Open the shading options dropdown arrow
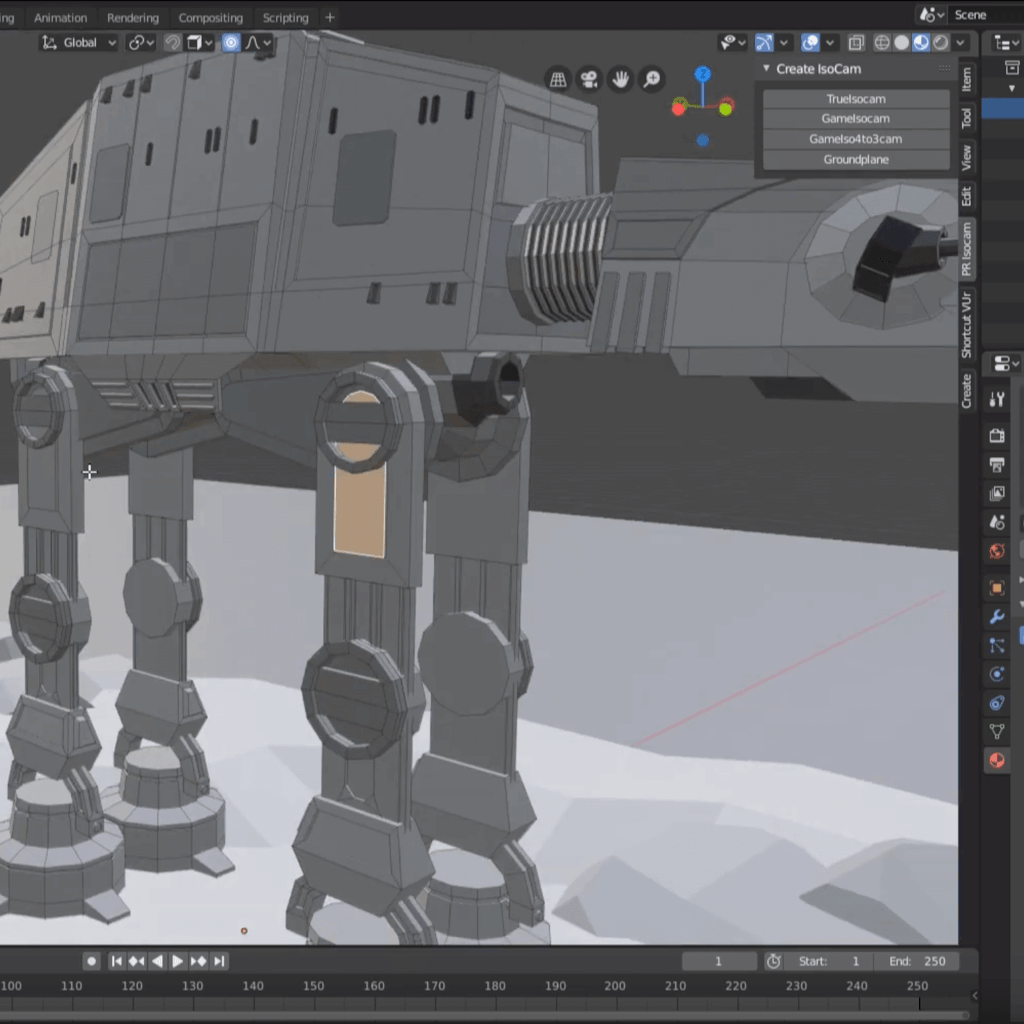The width and height of the screenshot is (1024, 1024). (960, 43)
